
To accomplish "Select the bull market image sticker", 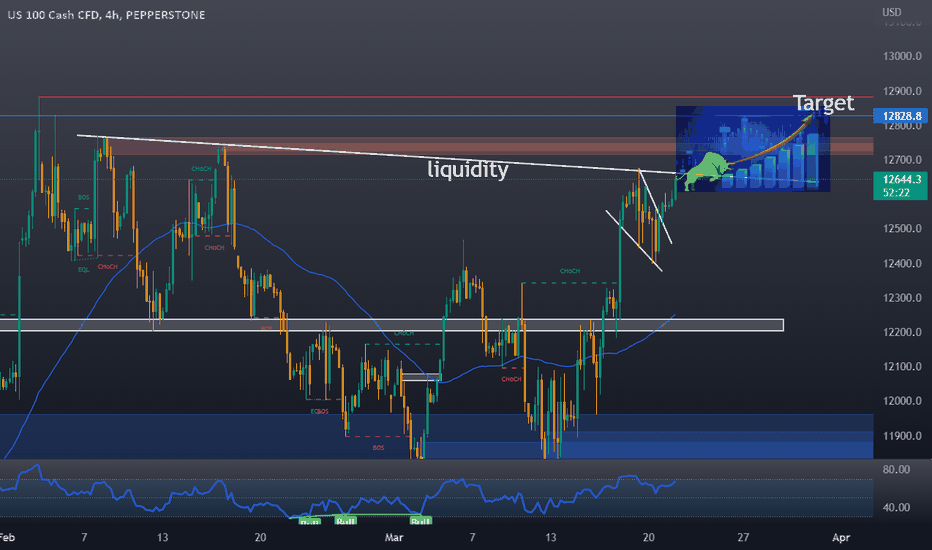I will 752,149.
